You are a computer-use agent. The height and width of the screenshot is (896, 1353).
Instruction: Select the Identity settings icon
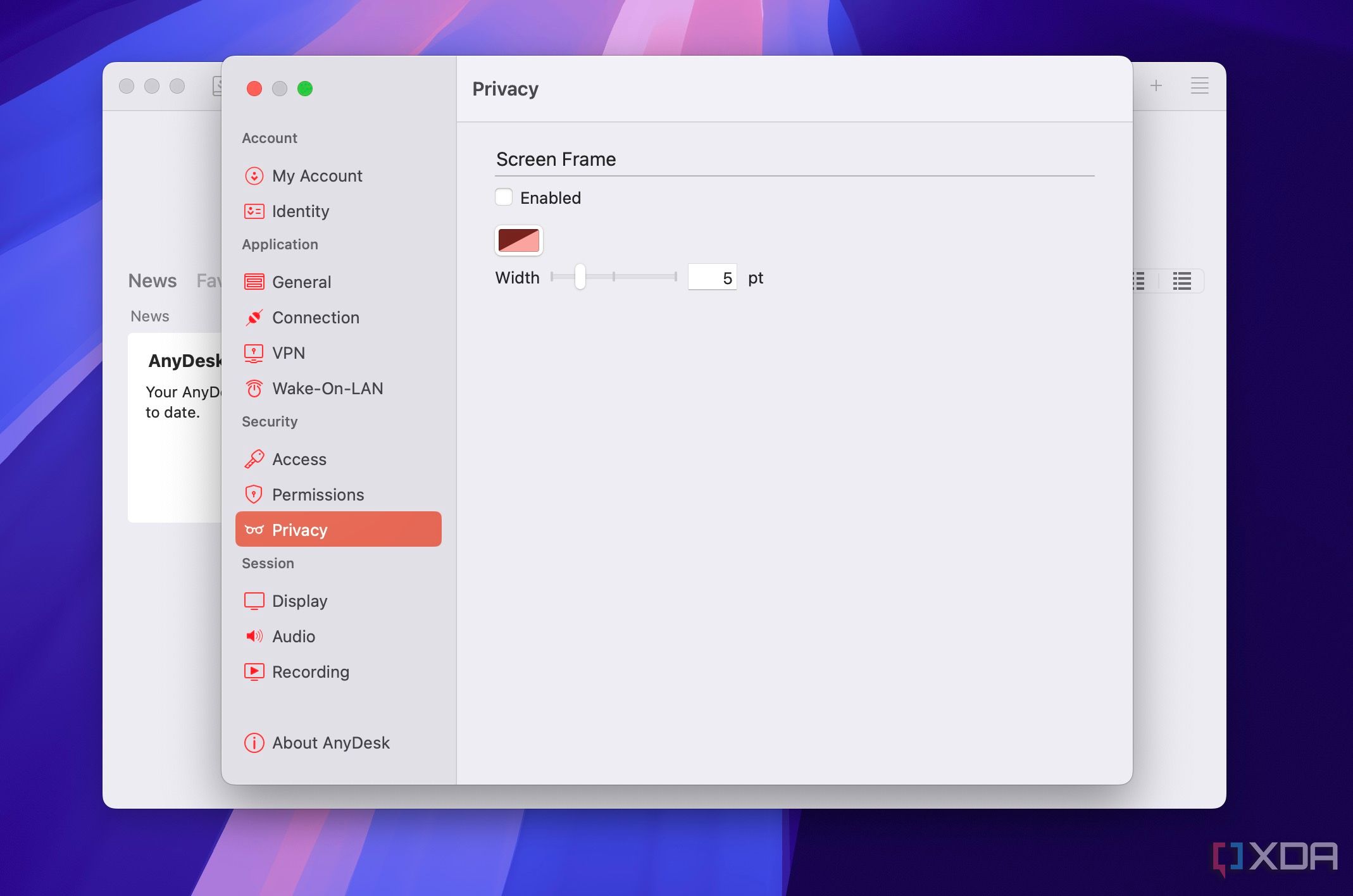coord(253,210)
